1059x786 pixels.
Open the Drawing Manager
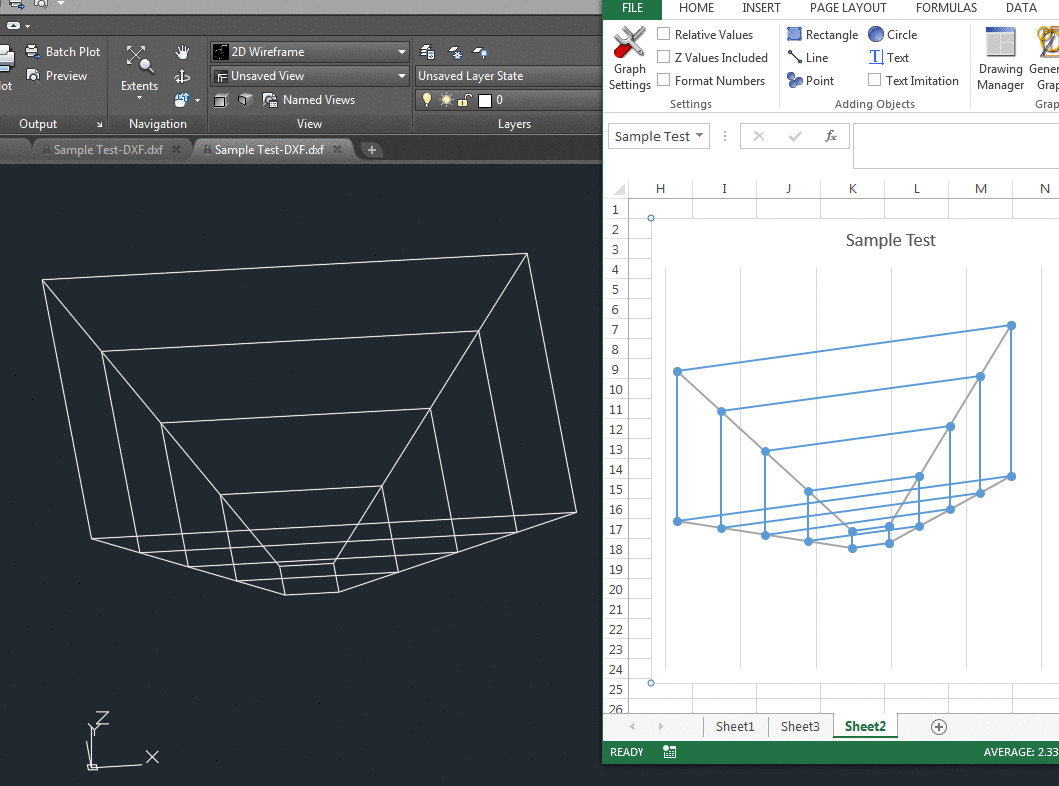point(999,57)
